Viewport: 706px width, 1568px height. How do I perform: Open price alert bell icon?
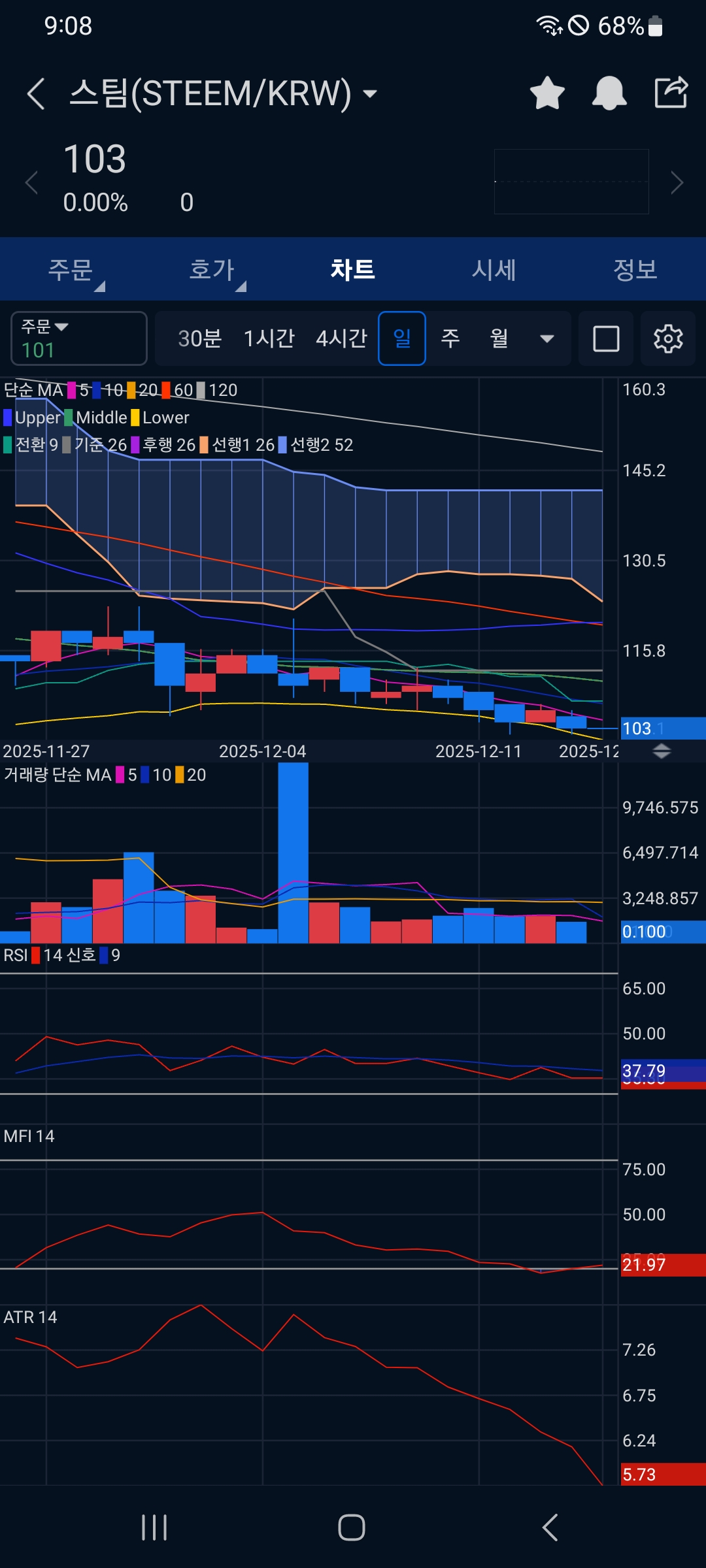point(609,93)
